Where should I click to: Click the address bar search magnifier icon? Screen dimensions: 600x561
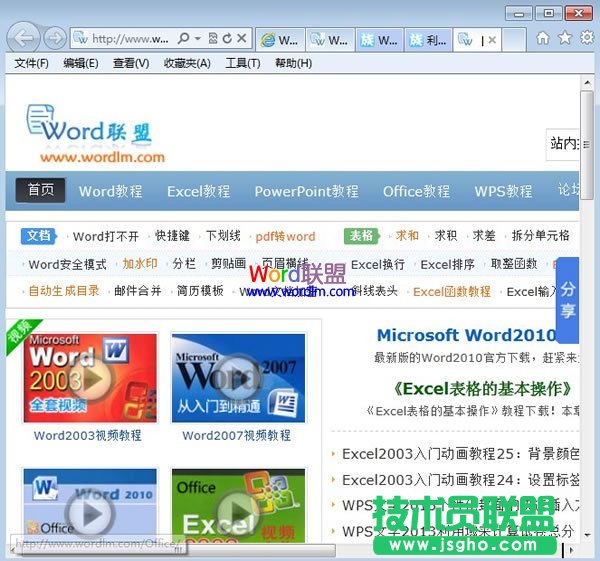pyautogui.click(x=183, y=39)
